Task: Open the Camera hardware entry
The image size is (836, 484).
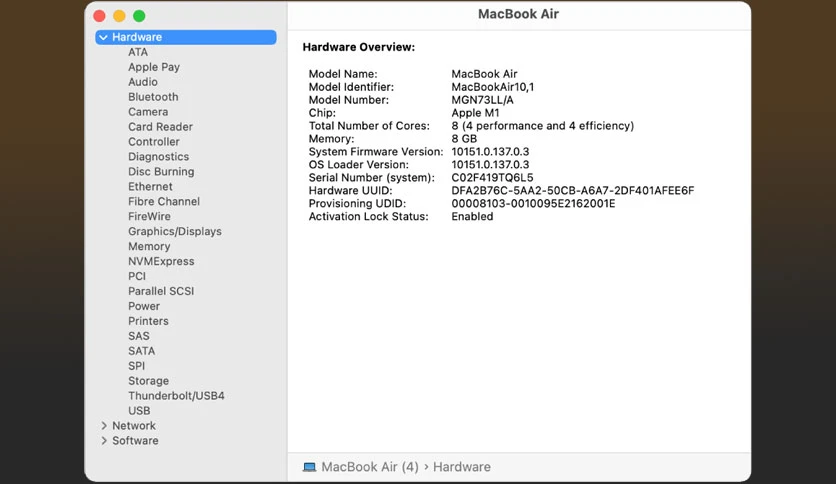Action: pyautogui.click(x=148, y=112)
